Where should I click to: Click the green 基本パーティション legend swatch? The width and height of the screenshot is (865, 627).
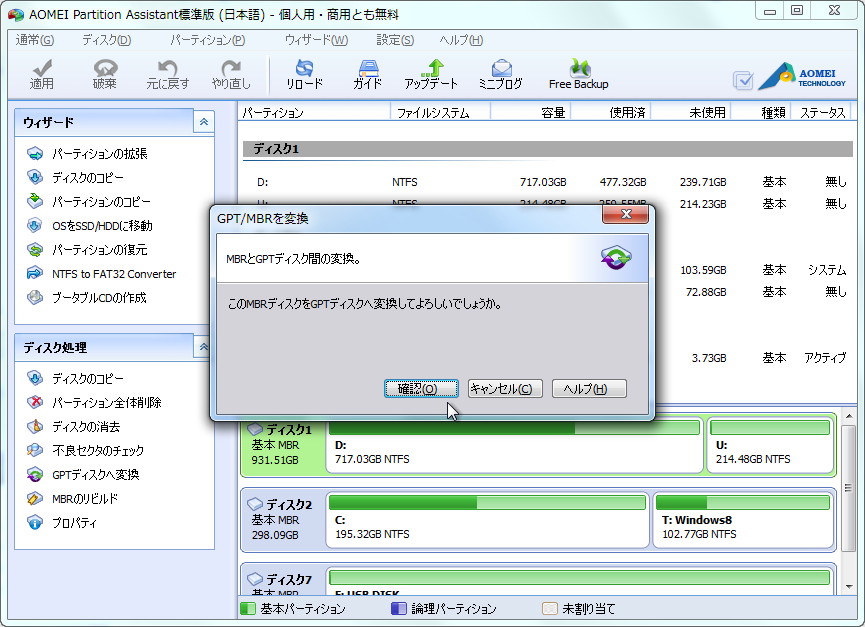(x=246, y=607)
